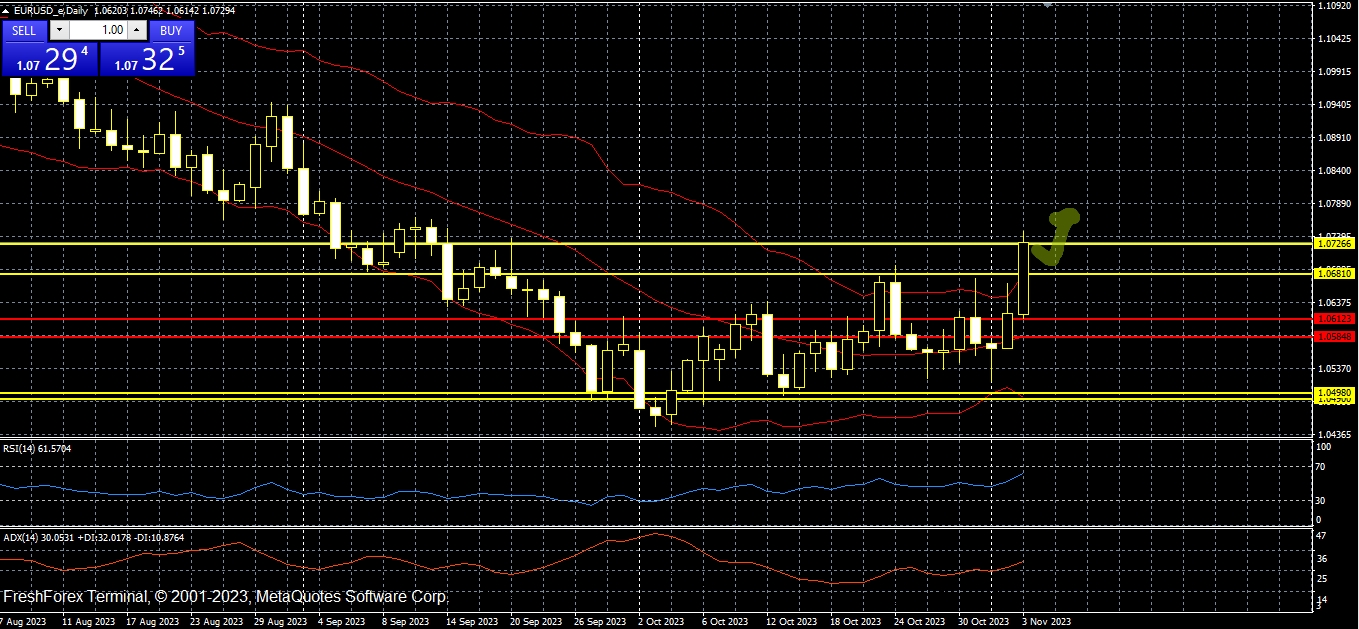The image size is (1359, 629).
Task: Click the buy price 1.07 32 tile
Action: click(x=148, y=59)
